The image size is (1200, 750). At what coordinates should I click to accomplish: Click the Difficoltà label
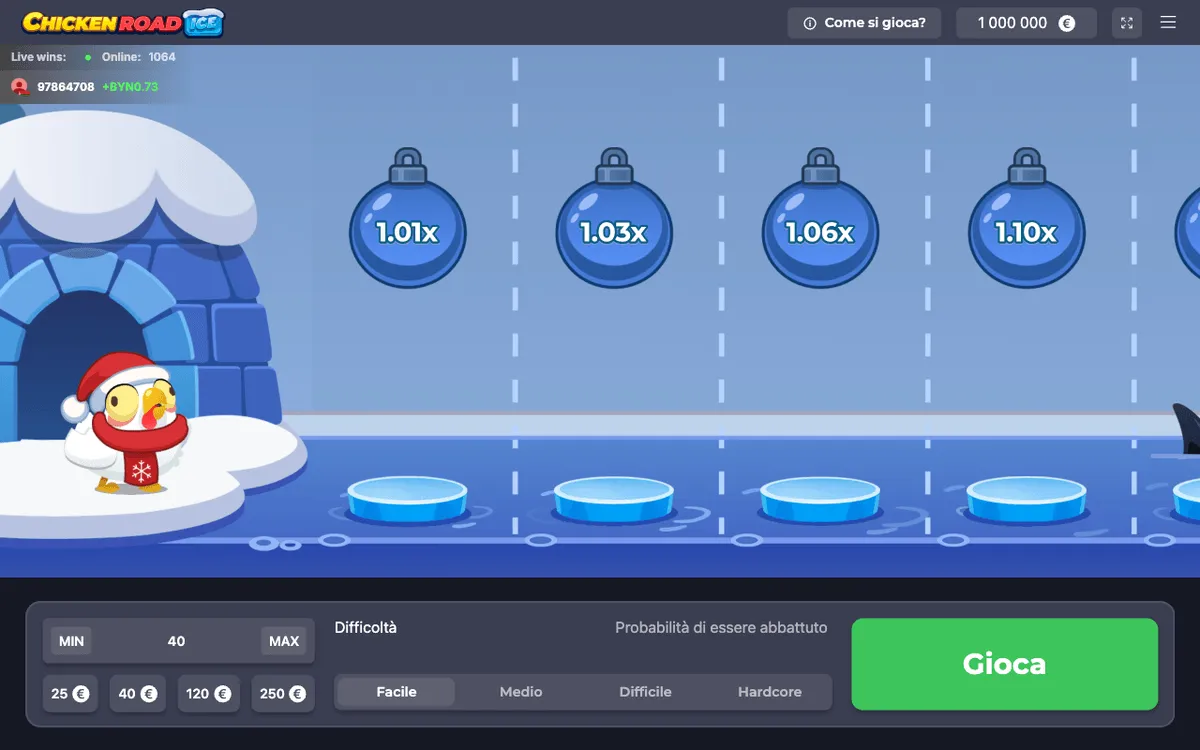click(366, 628)
